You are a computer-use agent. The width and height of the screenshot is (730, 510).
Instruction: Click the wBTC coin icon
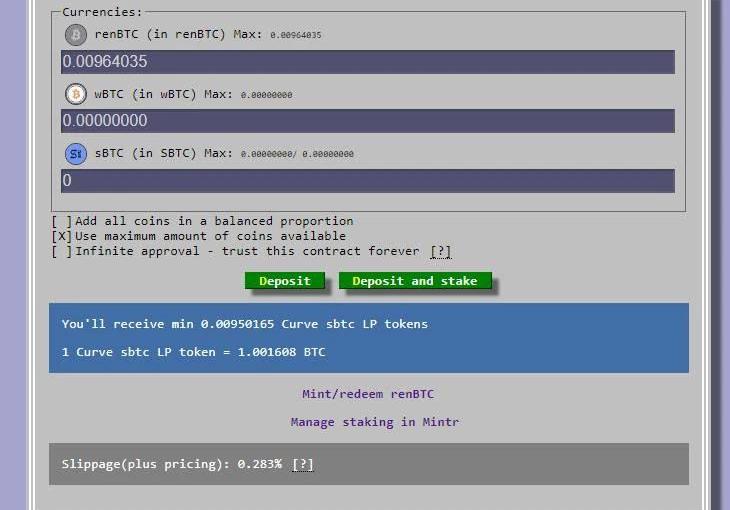coord(75,94)
